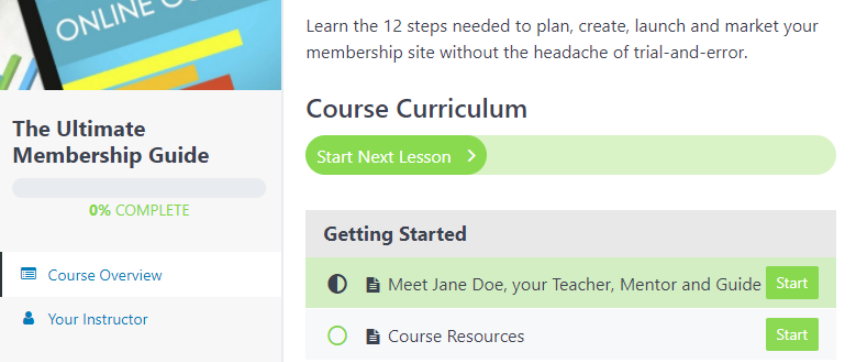
Task: Click the online course thumbnail image
Action: point(141,45)
